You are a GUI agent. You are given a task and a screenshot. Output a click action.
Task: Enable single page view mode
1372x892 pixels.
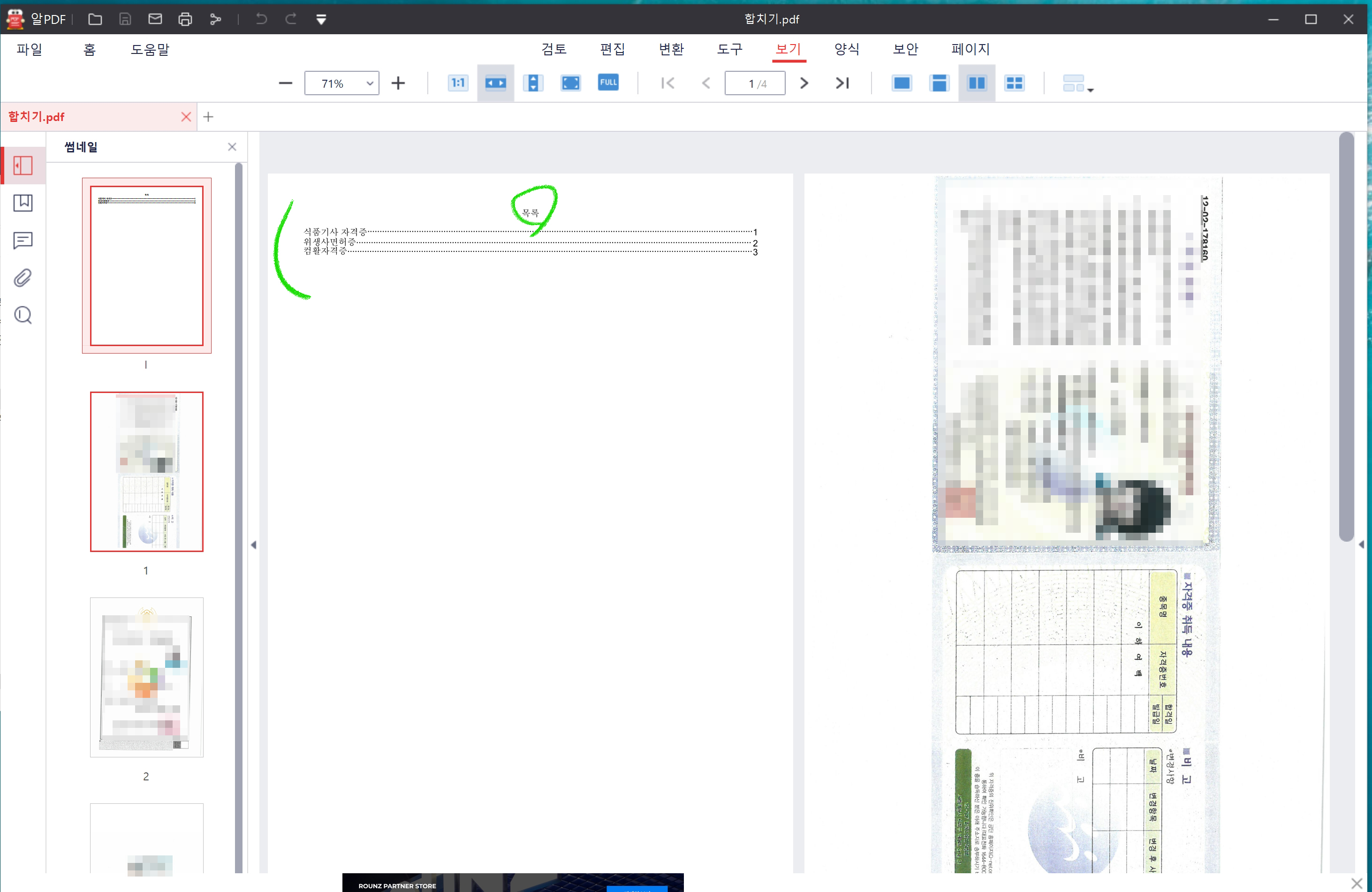pos(902,83)
